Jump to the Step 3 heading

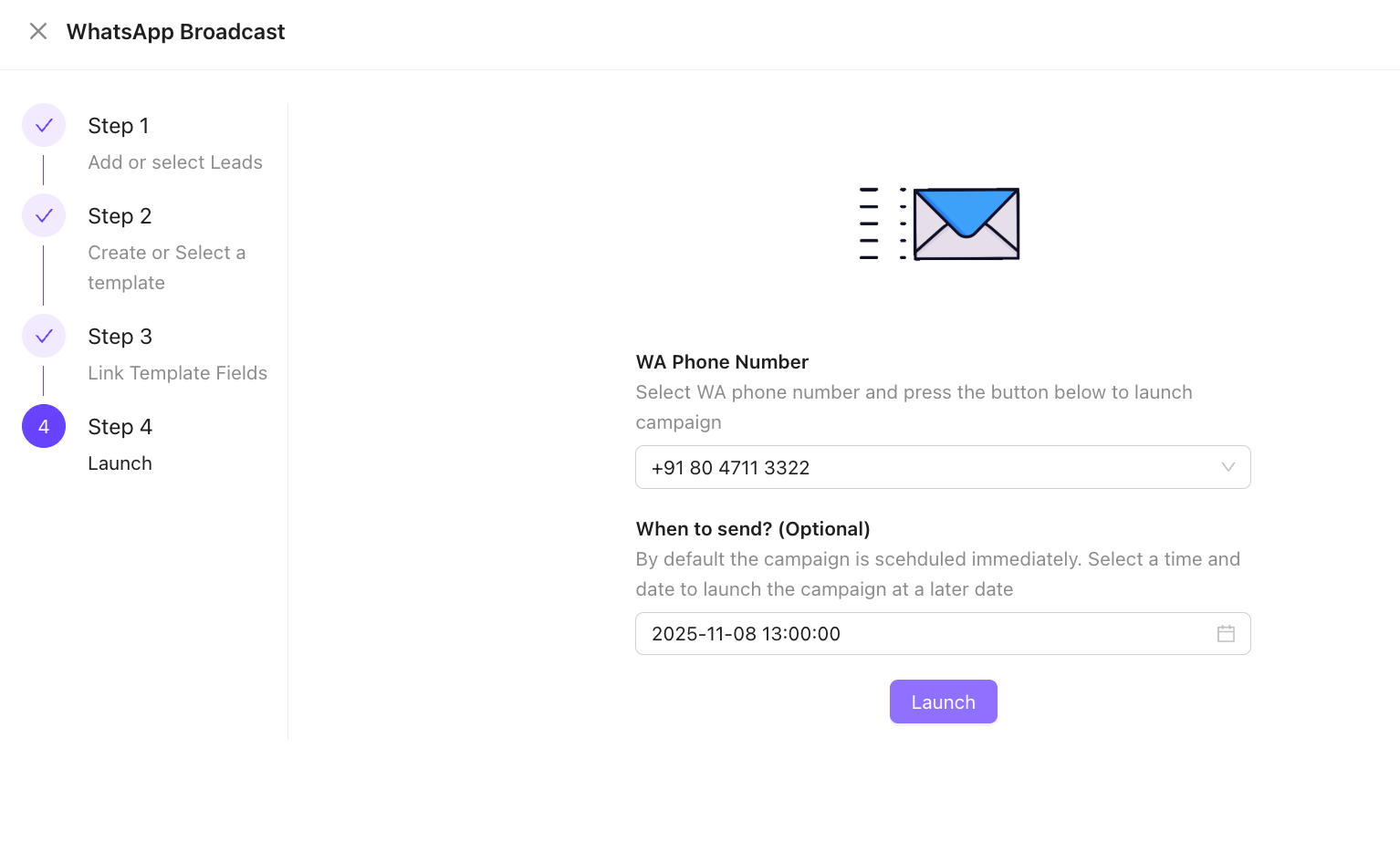coord(120,337)
